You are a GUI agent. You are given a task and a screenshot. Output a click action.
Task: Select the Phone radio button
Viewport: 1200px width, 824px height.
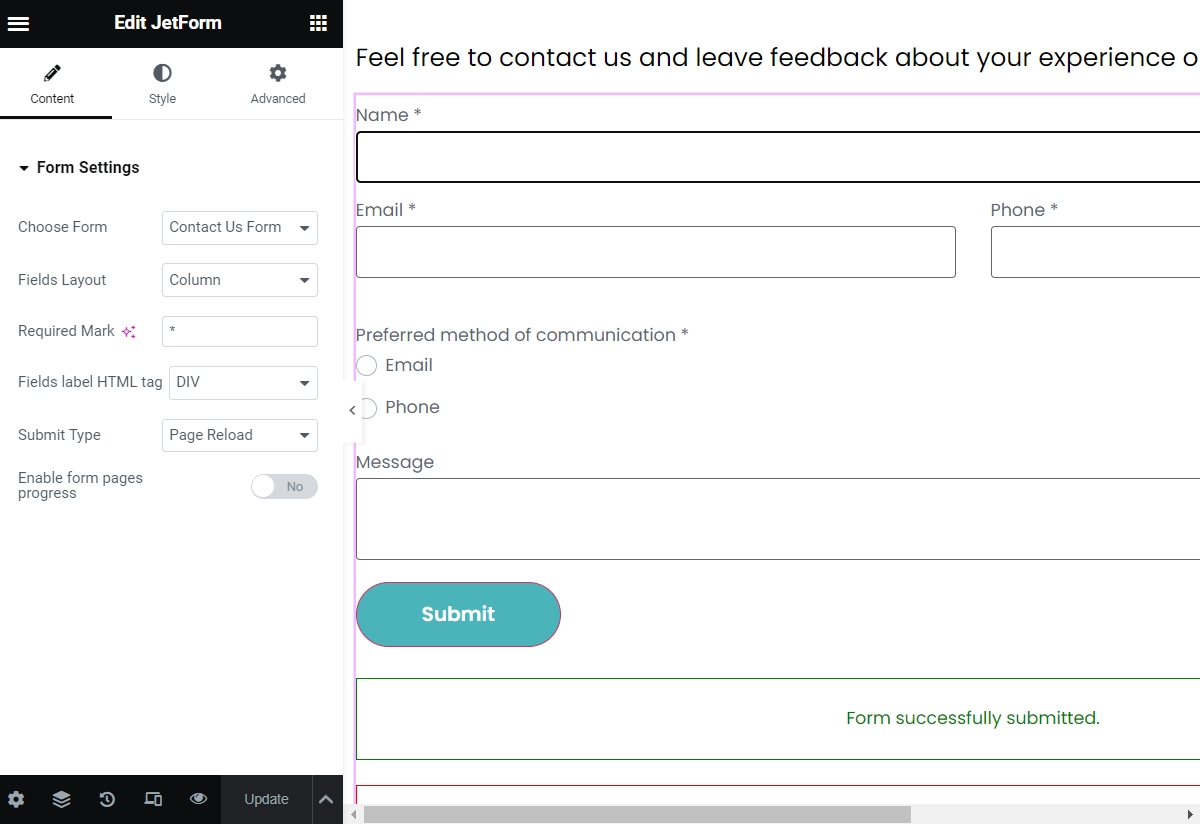point(366,408)
